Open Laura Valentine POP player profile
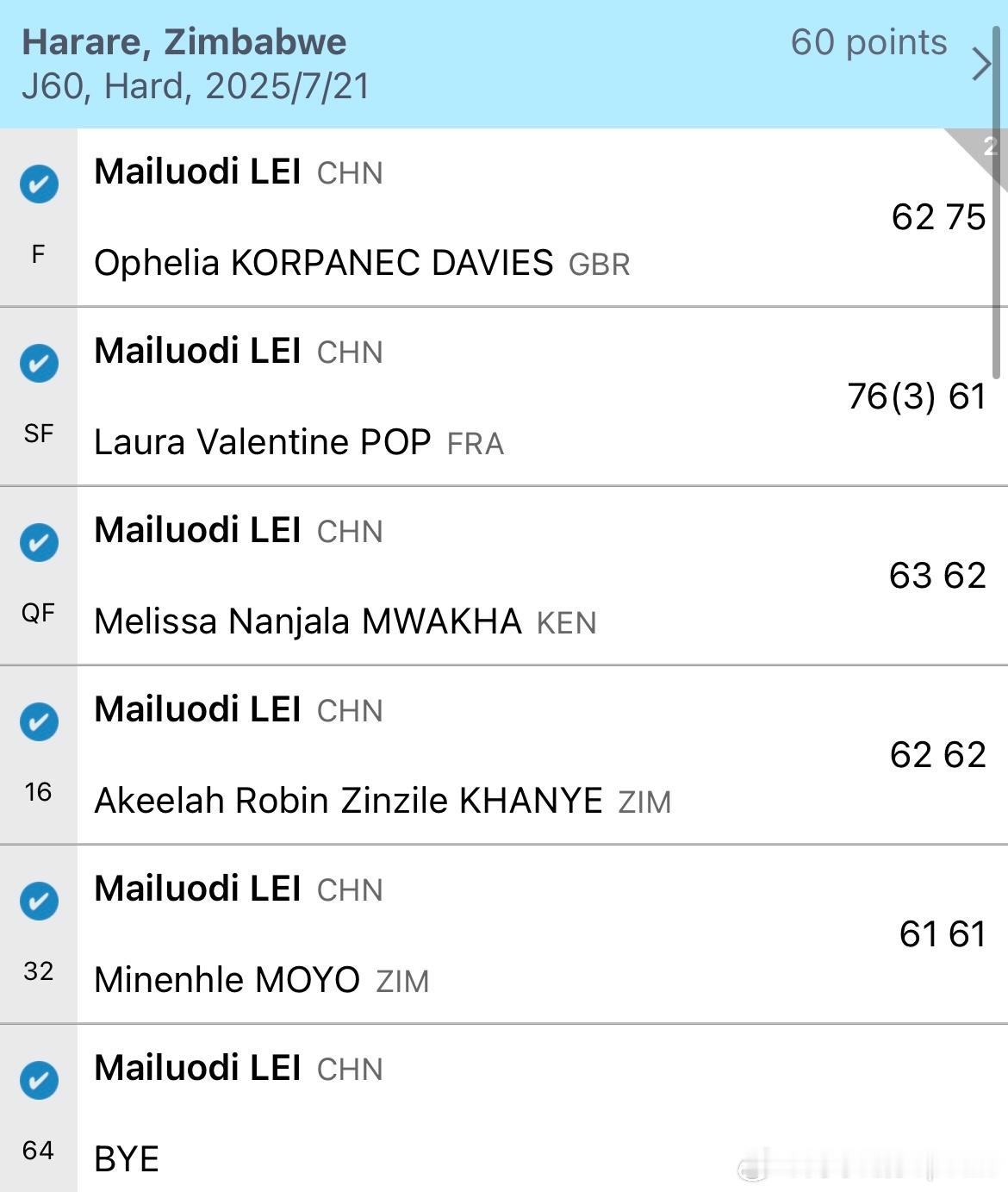1008x1192 pixels. tap(299, 442)
